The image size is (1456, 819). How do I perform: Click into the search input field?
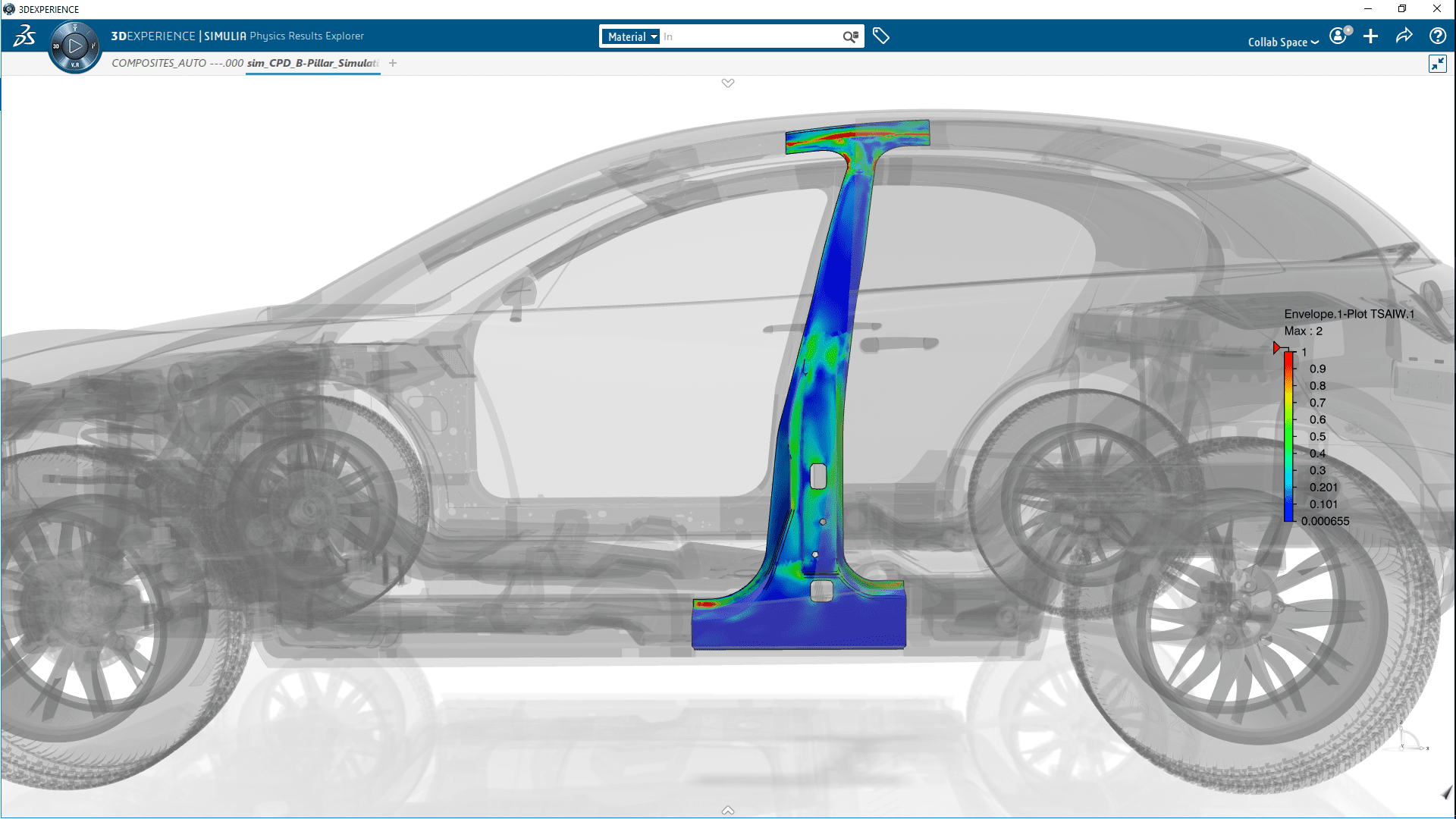[x=751, y=36]
